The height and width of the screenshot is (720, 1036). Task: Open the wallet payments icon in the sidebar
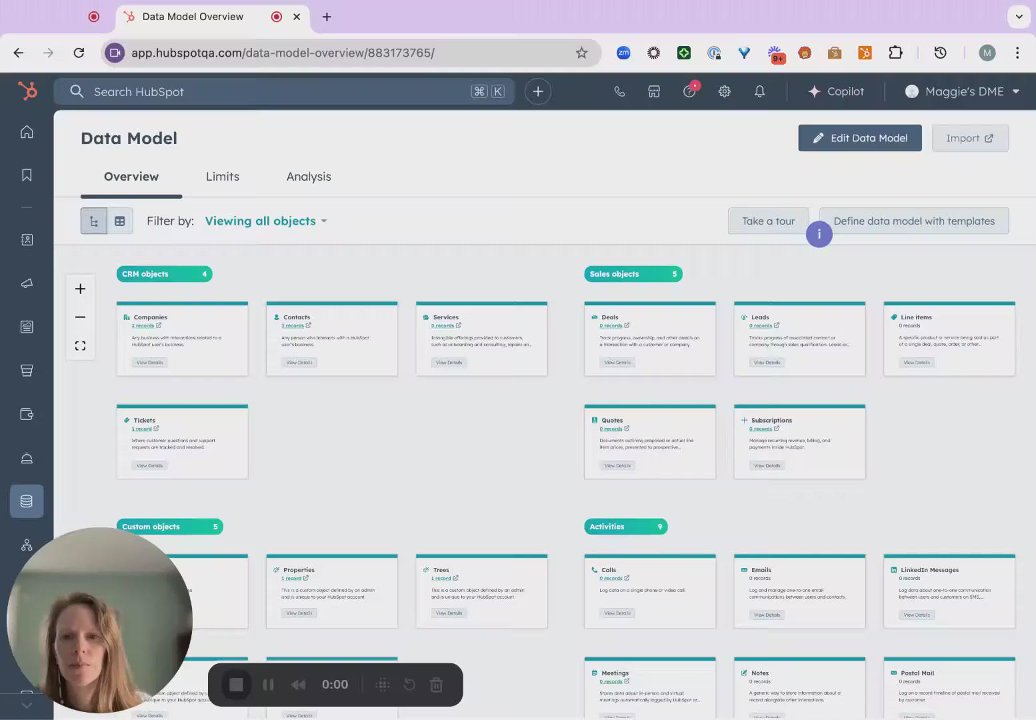point(26,414)
